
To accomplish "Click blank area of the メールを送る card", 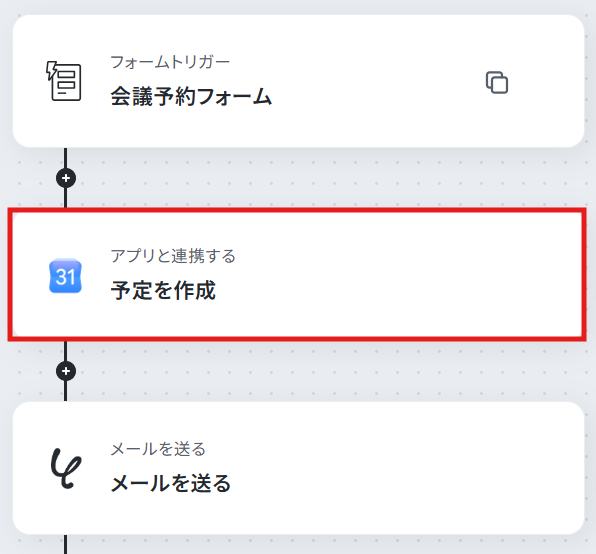I will (399, 468).
